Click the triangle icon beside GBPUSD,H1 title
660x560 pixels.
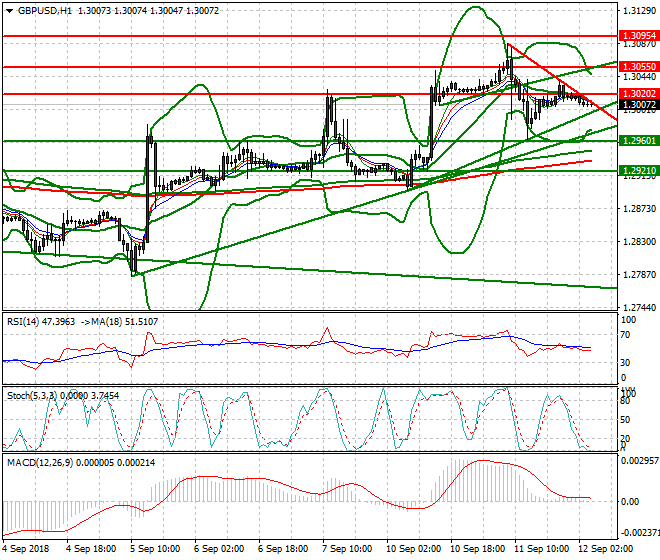pyautogui.click(x=8, y=10)
